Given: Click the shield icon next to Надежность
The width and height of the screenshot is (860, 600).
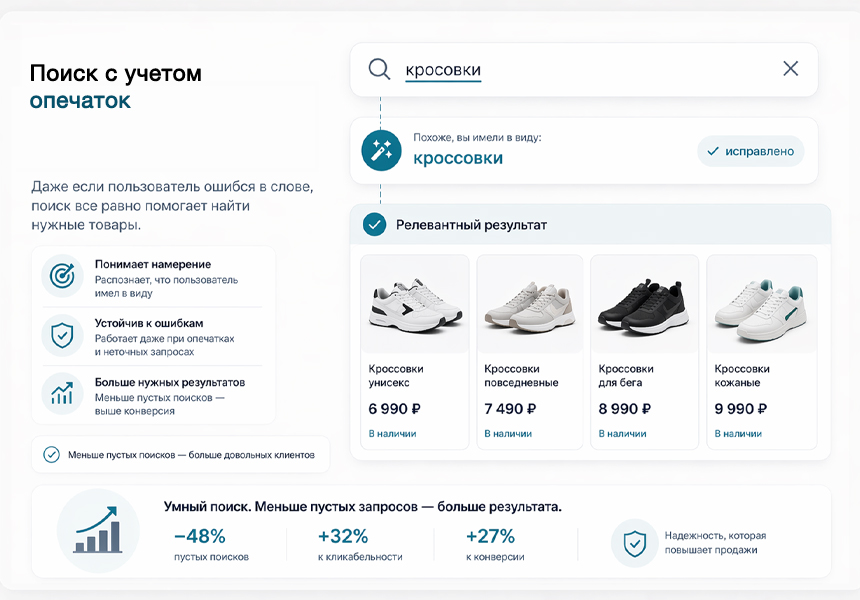Looking at the screenshot, I should (x=634, y=543).
